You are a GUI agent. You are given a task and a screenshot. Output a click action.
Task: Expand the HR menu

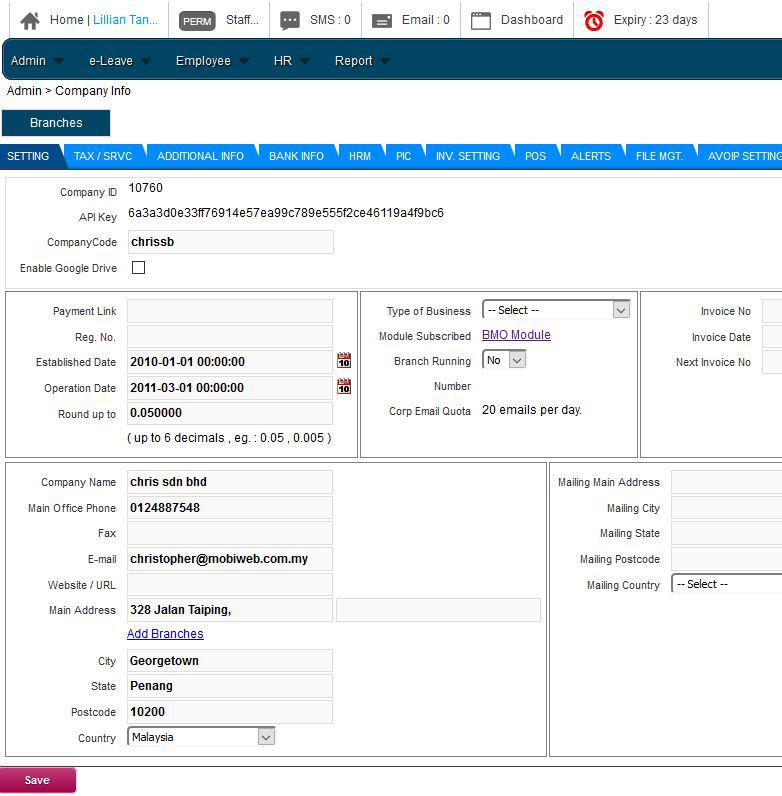click(291, 61)
